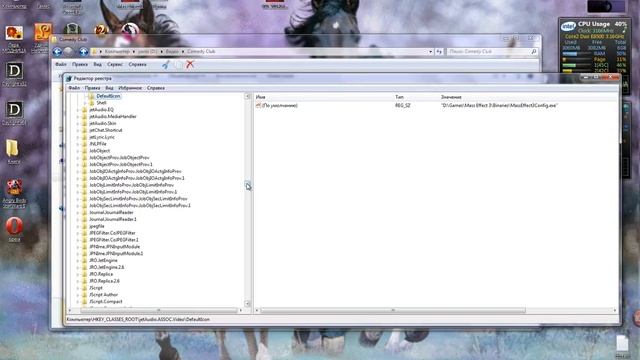Image resolution: width=640 pixels, height=360 pixels.
Task: Expand Shell key in registry tree
Action: tap(85, 103)
